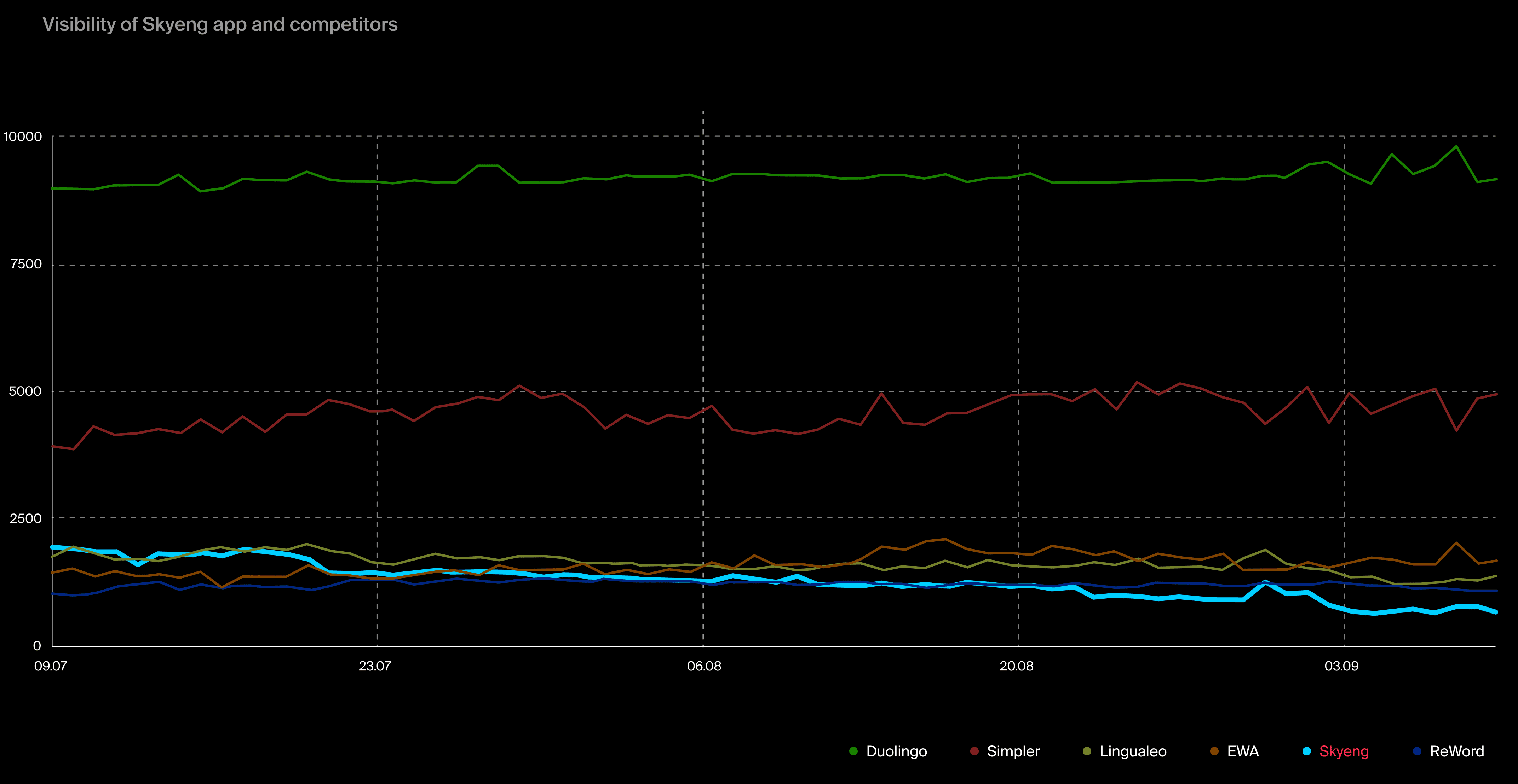1518x784 pixels.
Task: Toggle the Simpler series label in legend
Action: 1013,751
